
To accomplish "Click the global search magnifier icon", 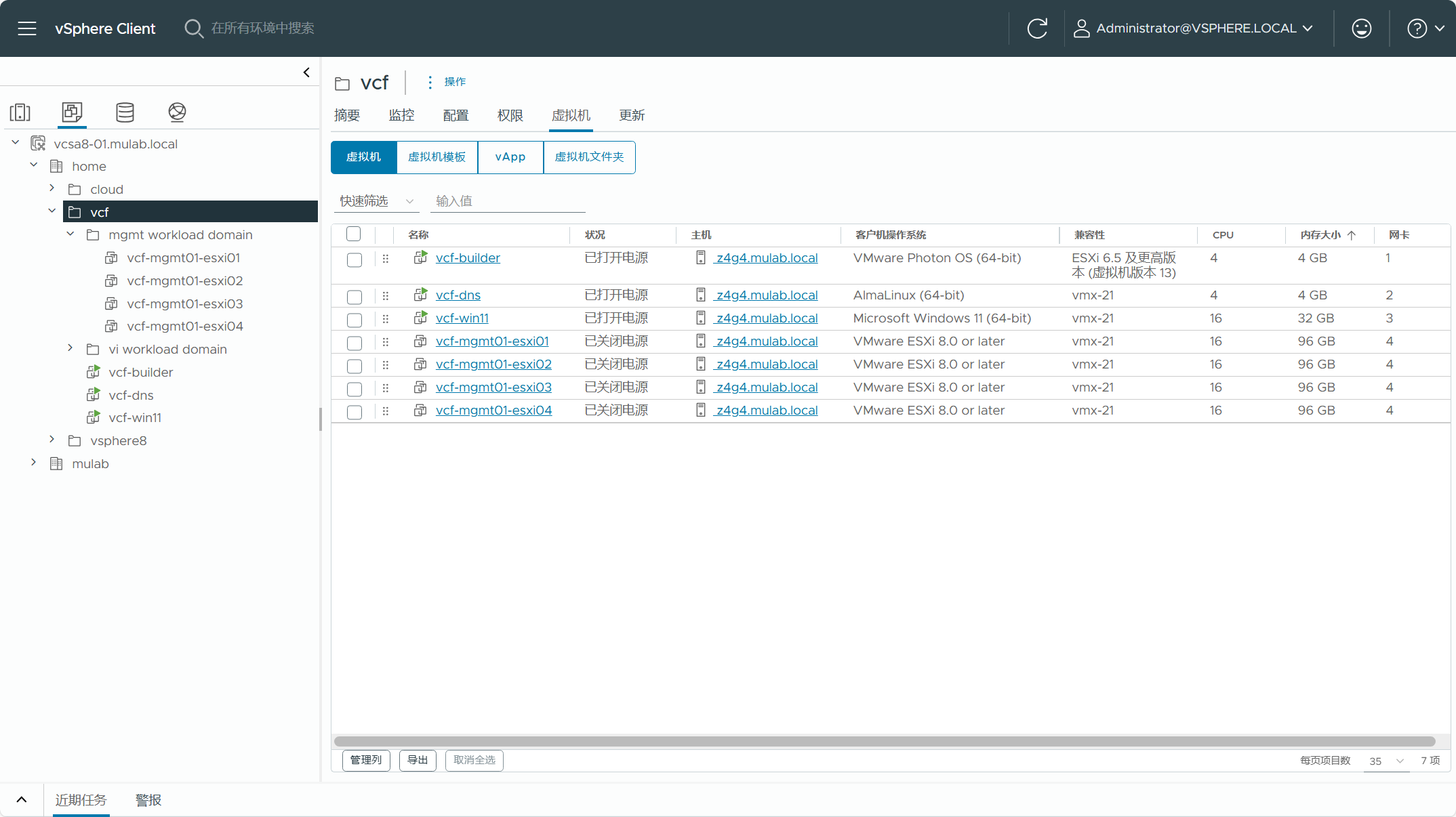I will tap(194, 28).
